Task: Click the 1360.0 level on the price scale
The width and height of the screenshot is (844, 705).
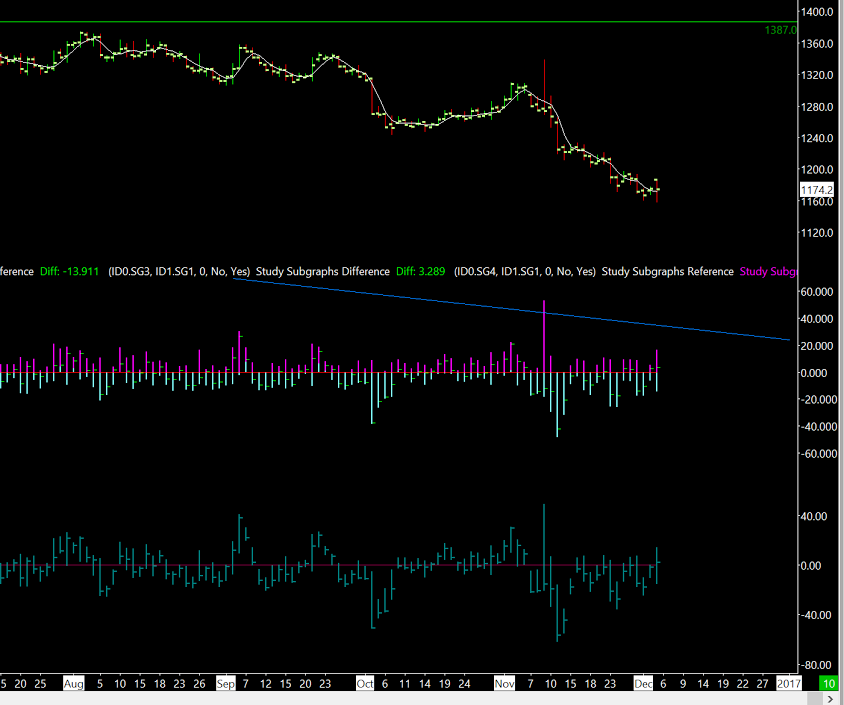Action: coord(817,44)
